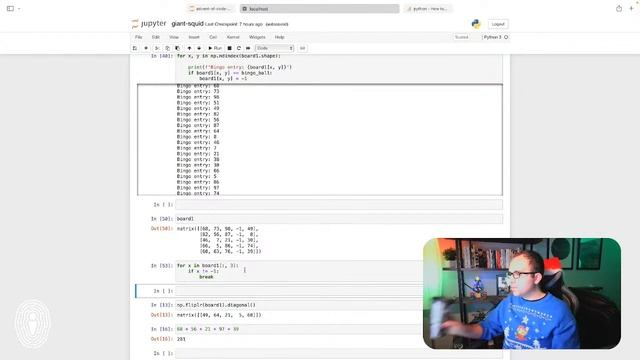
Task: Click the bingo entry loop code cell
Action: [339, 68]
